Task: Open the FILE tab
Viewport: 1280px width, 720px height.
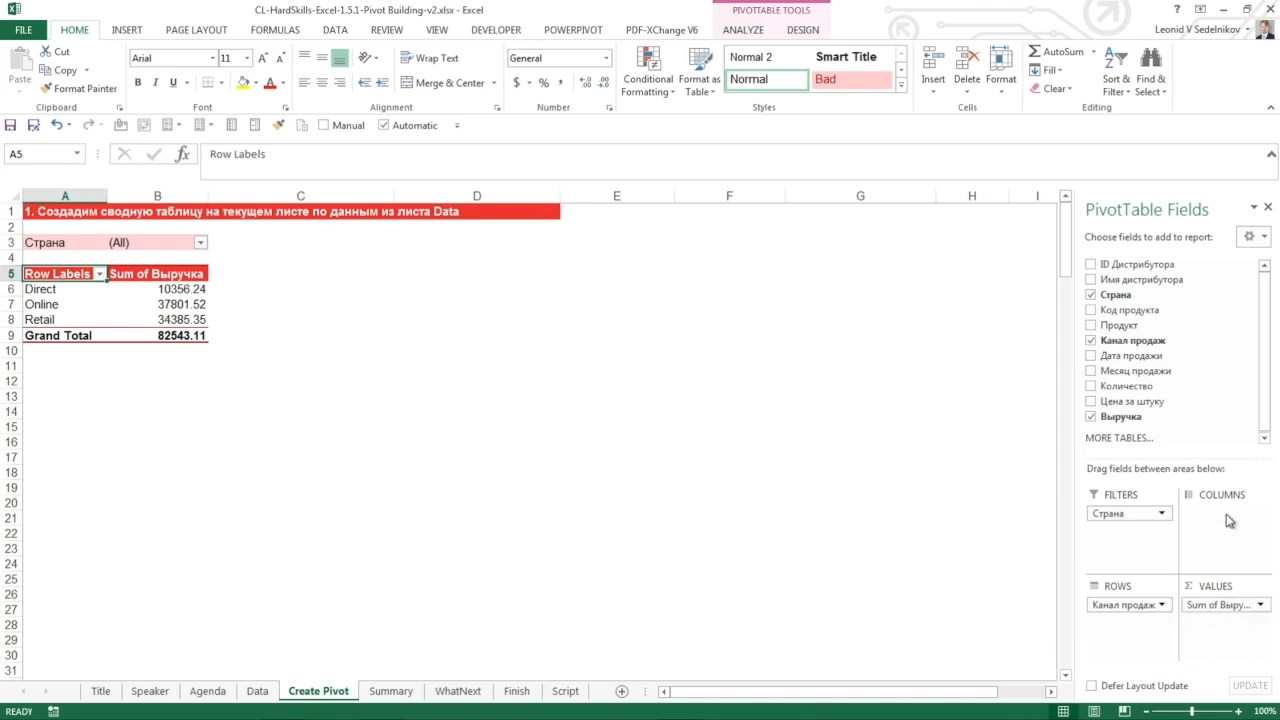Action: [23, 30]
